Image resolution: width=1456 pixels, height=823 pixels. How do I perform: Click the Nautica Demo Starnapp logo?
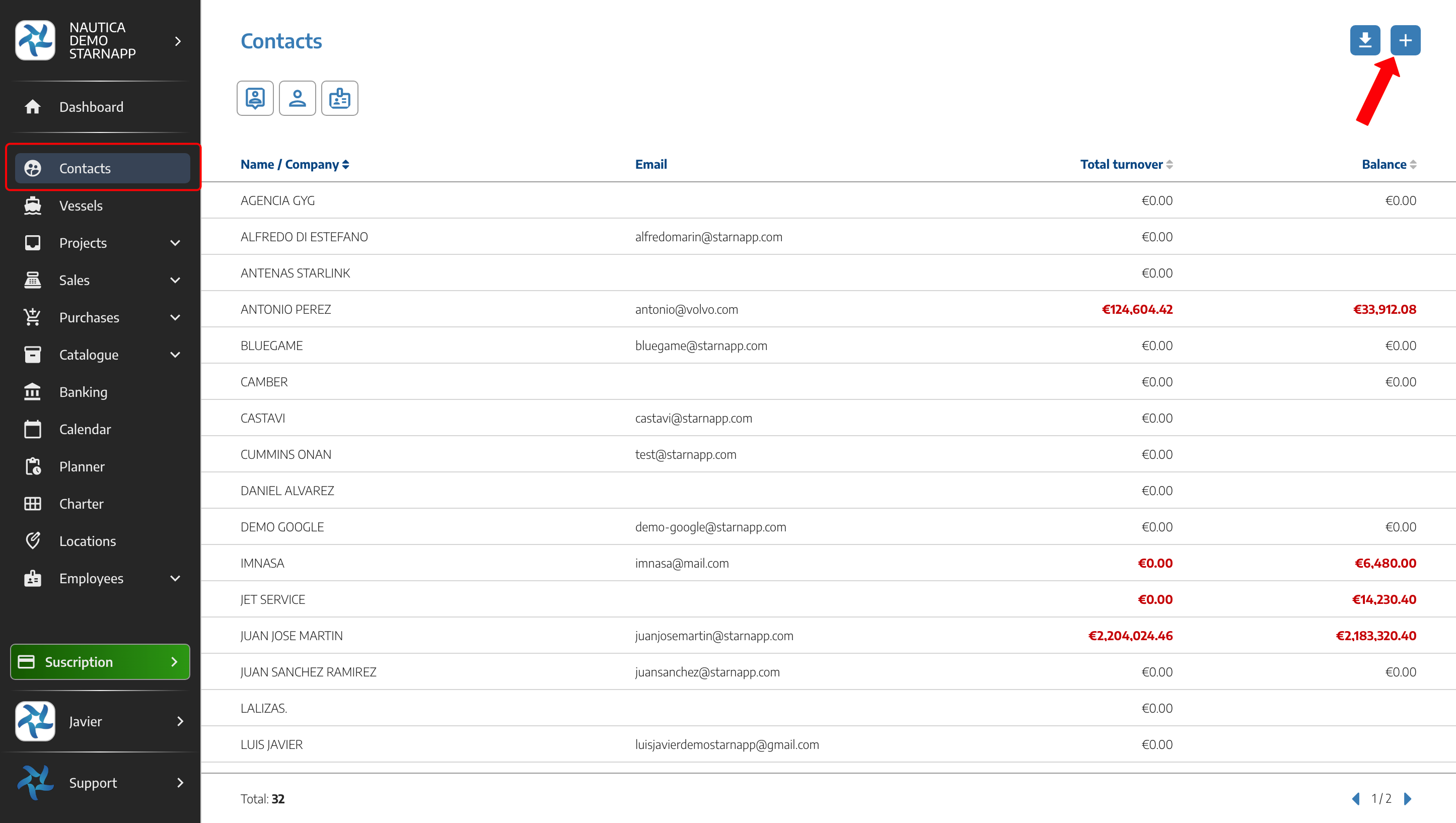[x=35, y=40]
